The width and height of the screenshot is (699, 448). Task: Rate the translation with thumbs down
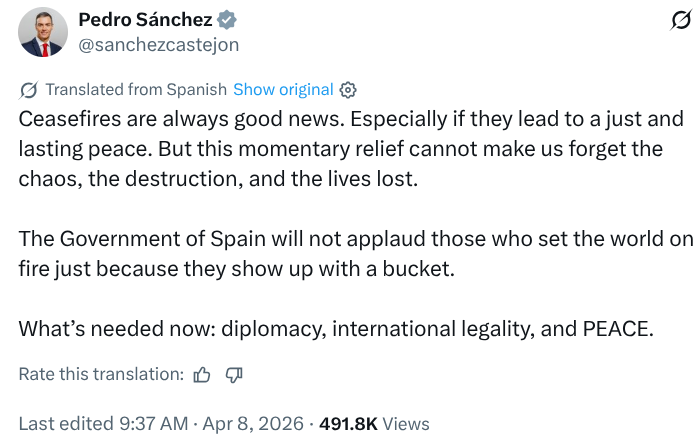coord(235,375)
